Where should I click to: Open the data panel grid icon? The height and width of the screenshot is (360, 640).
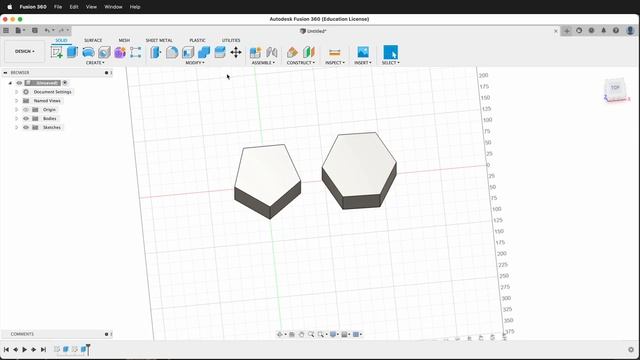[x=6, y=31]
